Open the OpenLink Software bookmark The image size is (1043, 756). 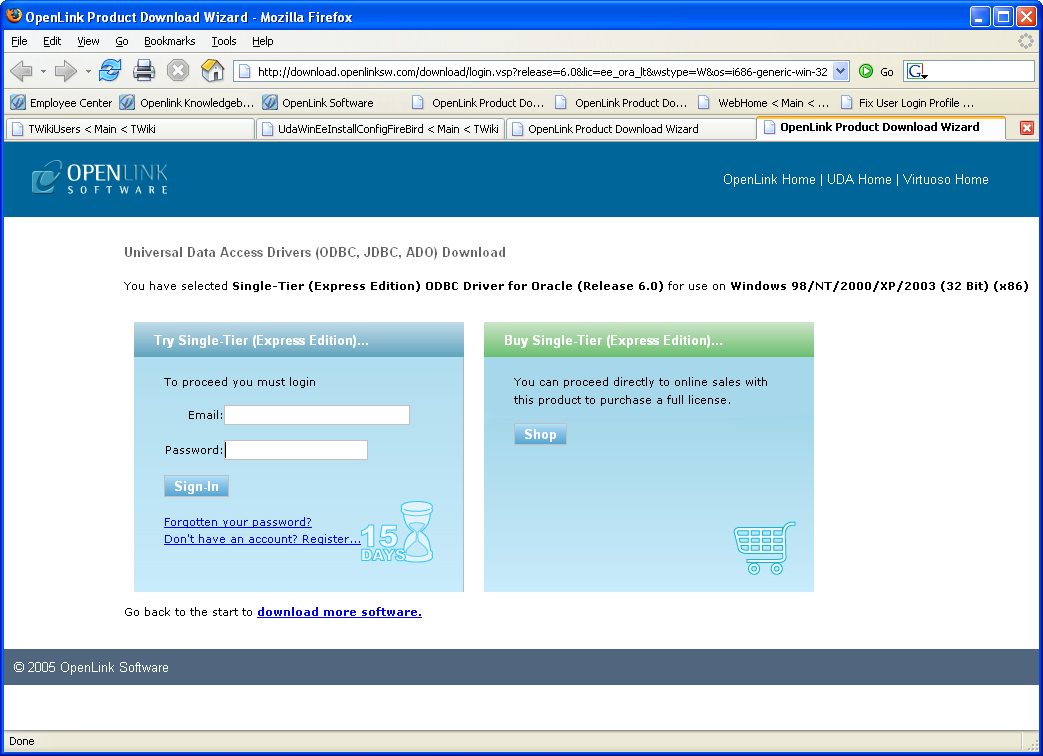tap(318, 102)
